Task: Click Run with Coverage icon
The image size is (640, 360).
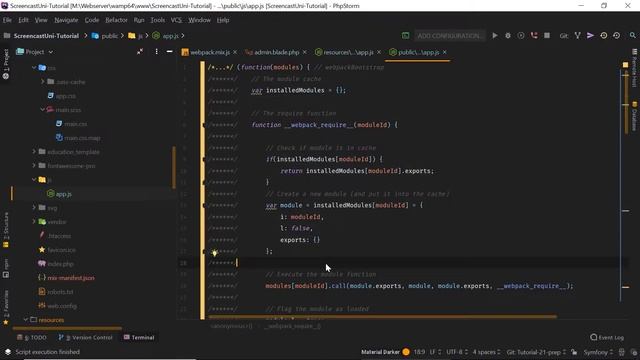Action: pyautogui.click(x=521, y=36)
